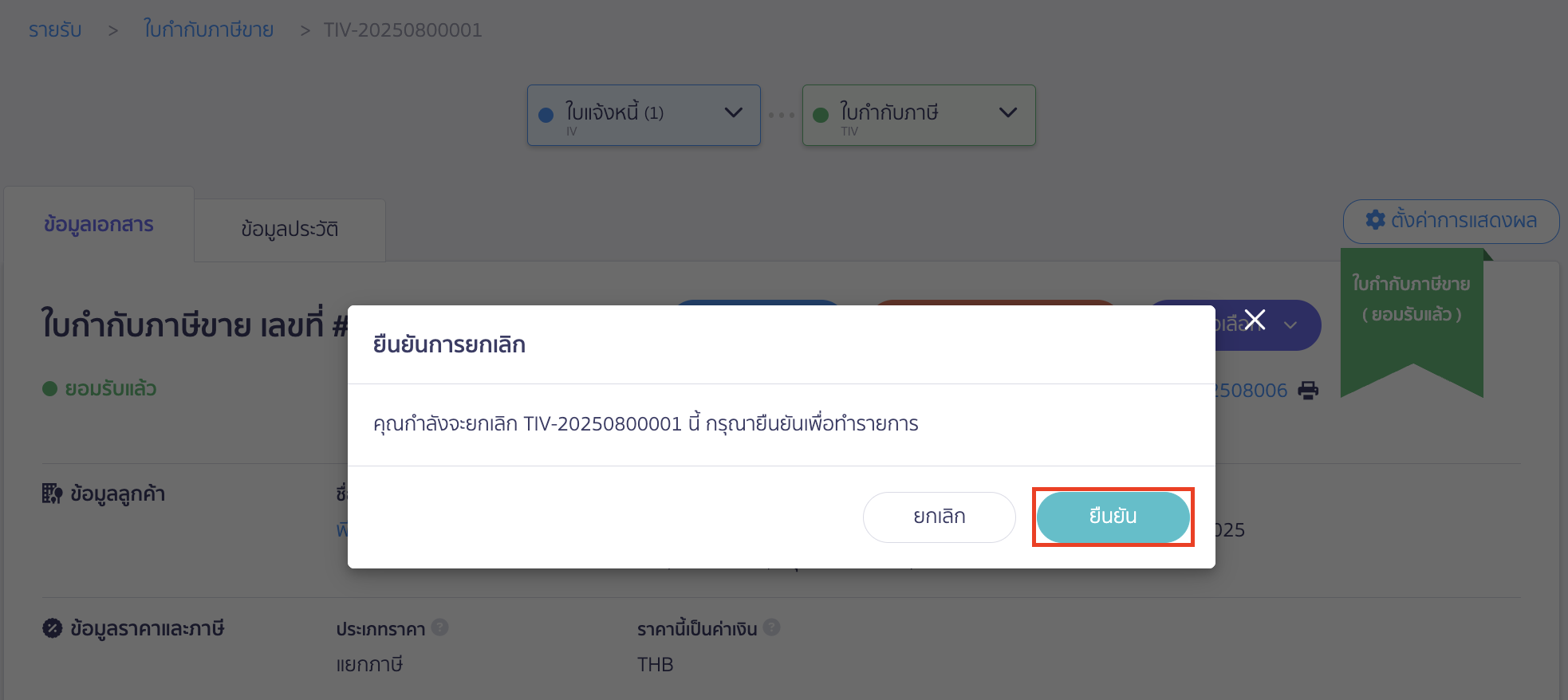Screen dimensions: 1568x700
Task: Click the customer info icon next to ข้อมูลลูกค้า
Action: point(52,493)
